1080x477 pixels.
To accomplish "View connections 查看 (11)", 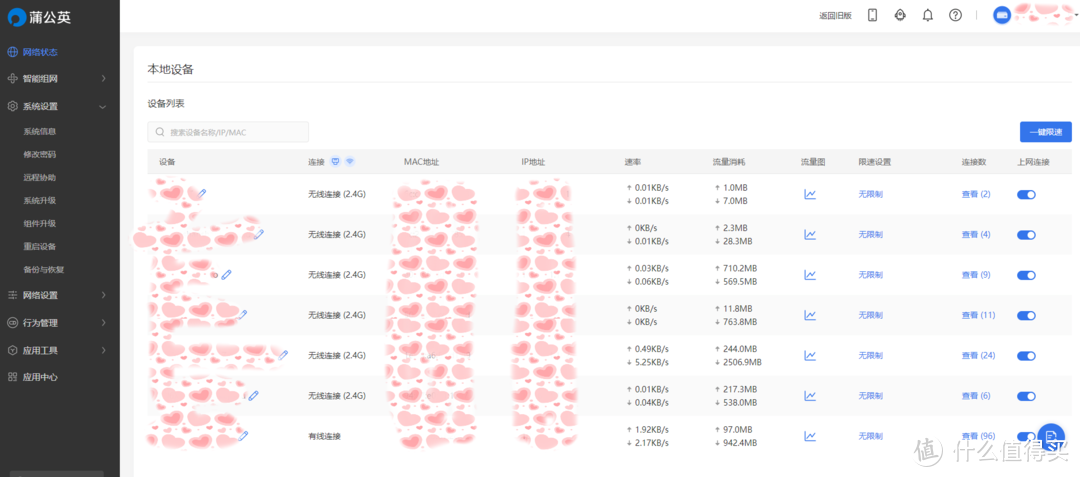I will point(978,315).
